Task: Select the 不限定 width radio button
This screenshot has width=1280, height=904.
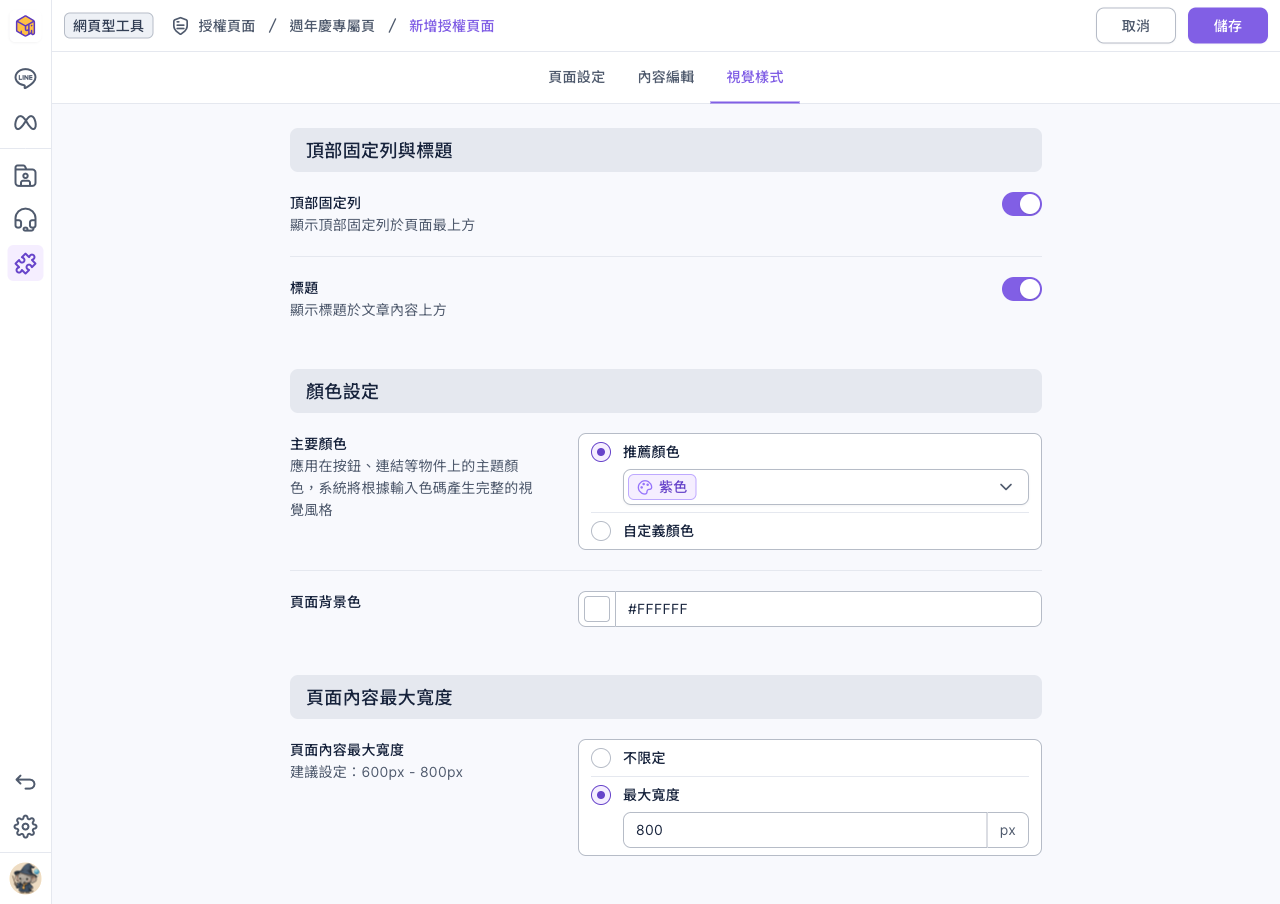Action: 601,758
